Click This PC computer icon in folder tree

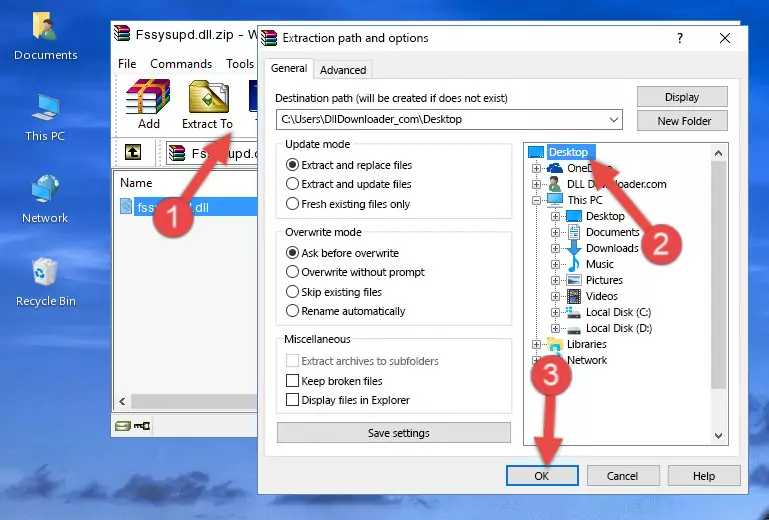(x=555, y=200)
